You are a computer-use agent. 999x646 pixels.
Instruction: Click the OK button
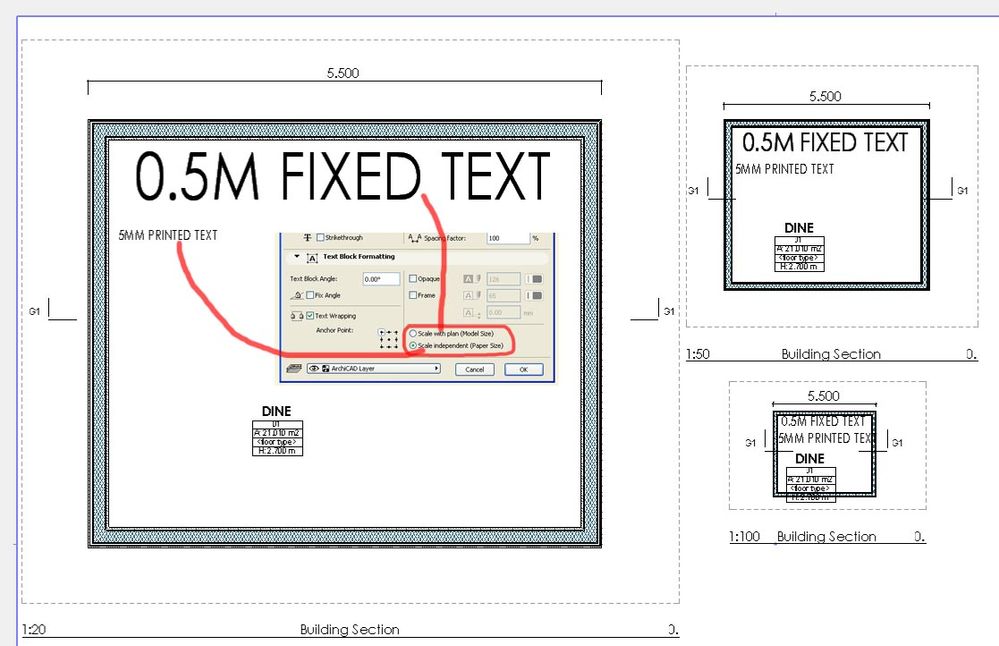[x=524, y=370]
